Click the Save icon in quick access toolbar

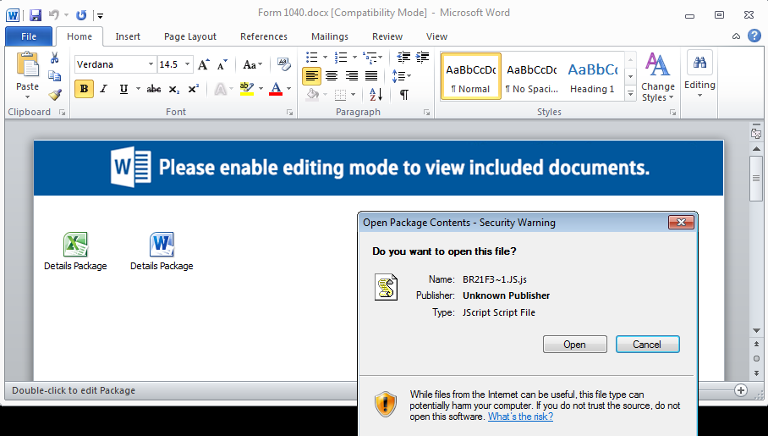[x=35, y=15]
